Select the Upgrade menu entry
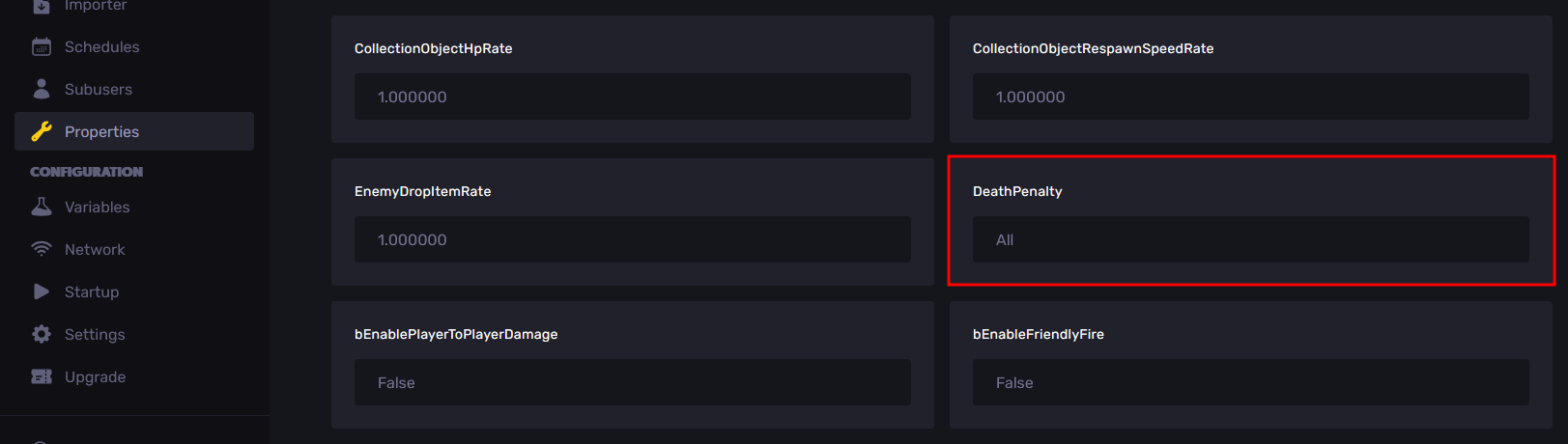This screenshot has width=1568, height=444. (95, 376)
